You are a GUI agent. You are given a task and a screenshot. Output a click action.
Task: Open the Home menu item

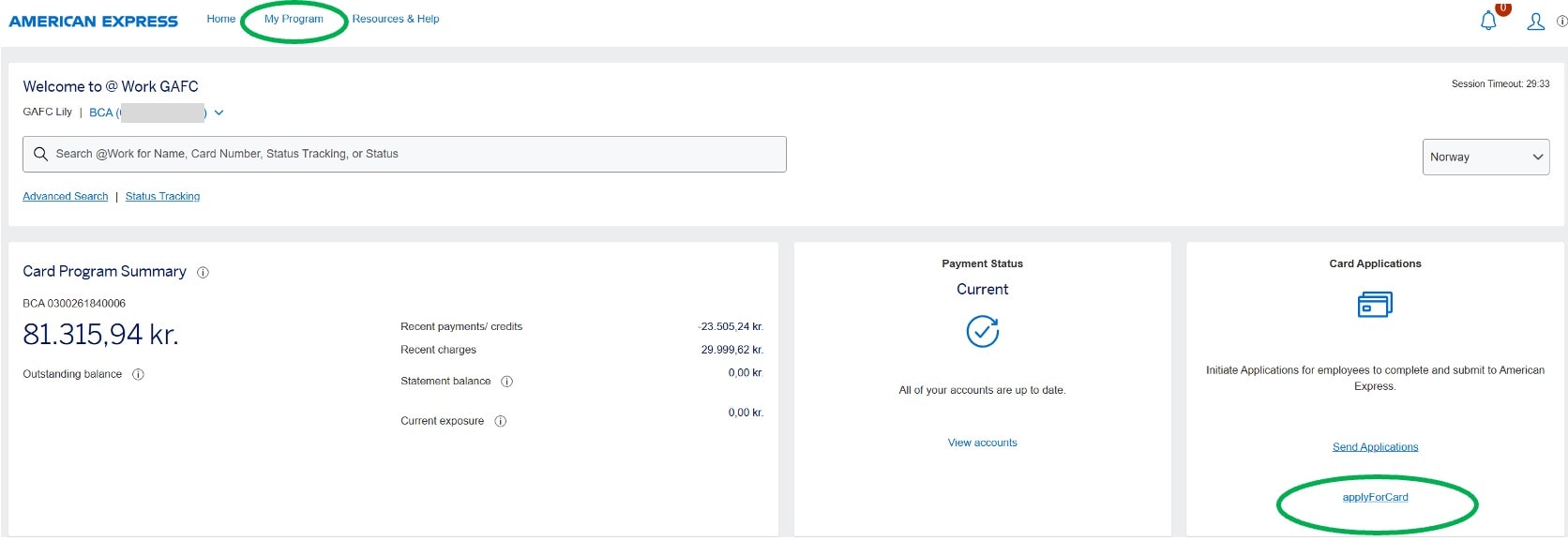click(x=221, y=19)
